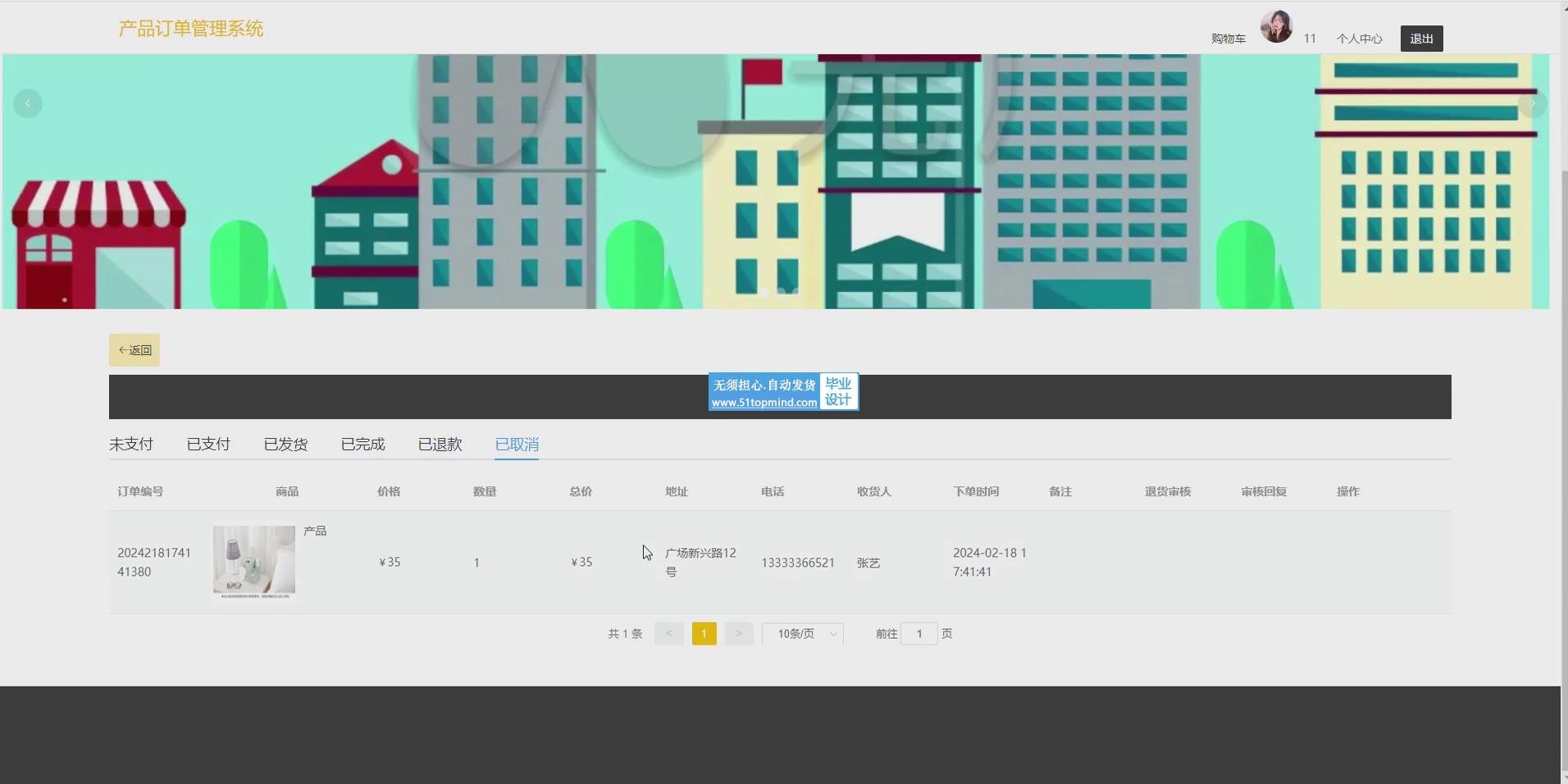Click the 地址 column header
This screenshot has width=1568, height=784.
click(677, 491)
